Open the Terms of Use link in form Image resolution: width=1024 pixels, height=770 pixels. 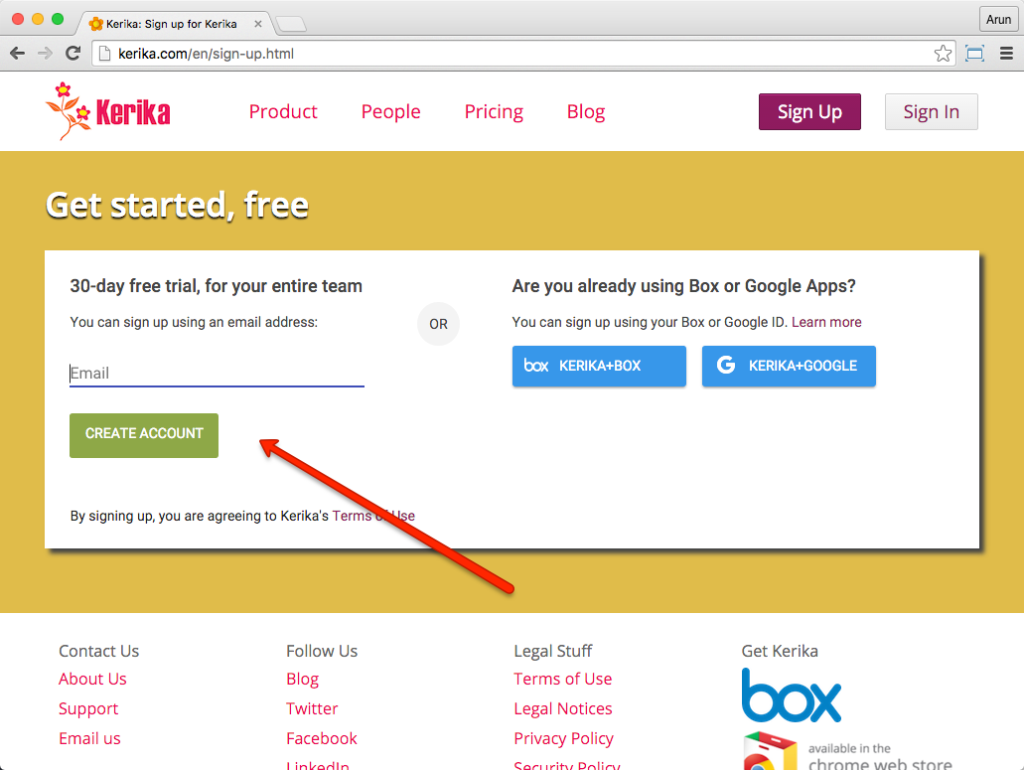click(374, 516)
